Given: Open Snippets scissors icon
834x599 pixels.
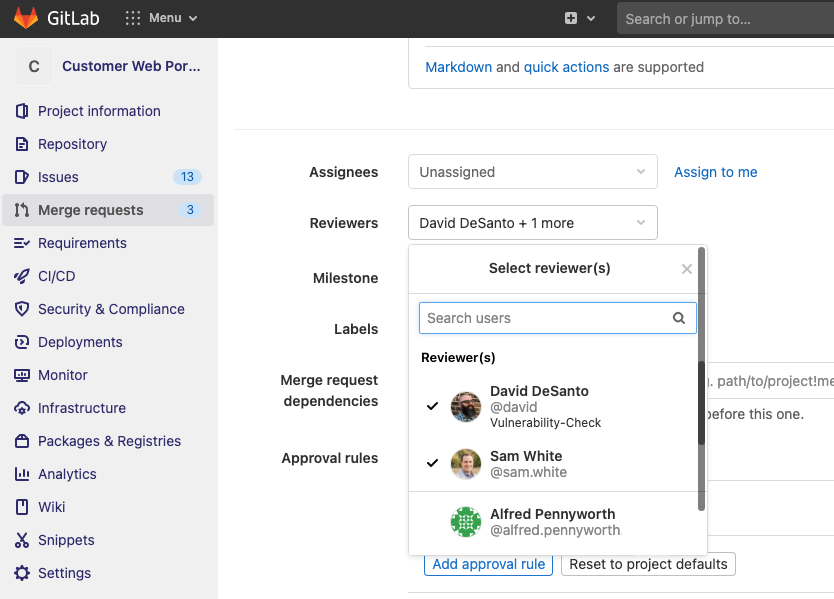Looking at the screenshot, I should click(22, 540).
